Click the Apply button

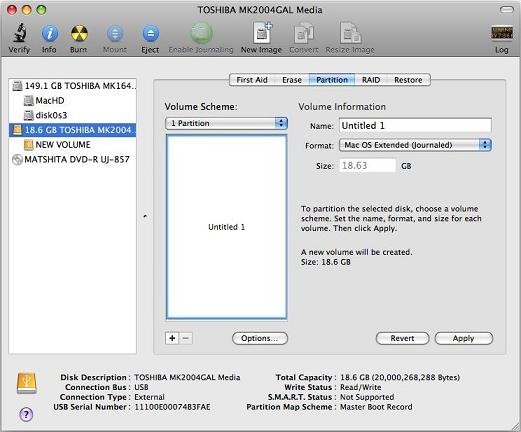click(464, 338)
